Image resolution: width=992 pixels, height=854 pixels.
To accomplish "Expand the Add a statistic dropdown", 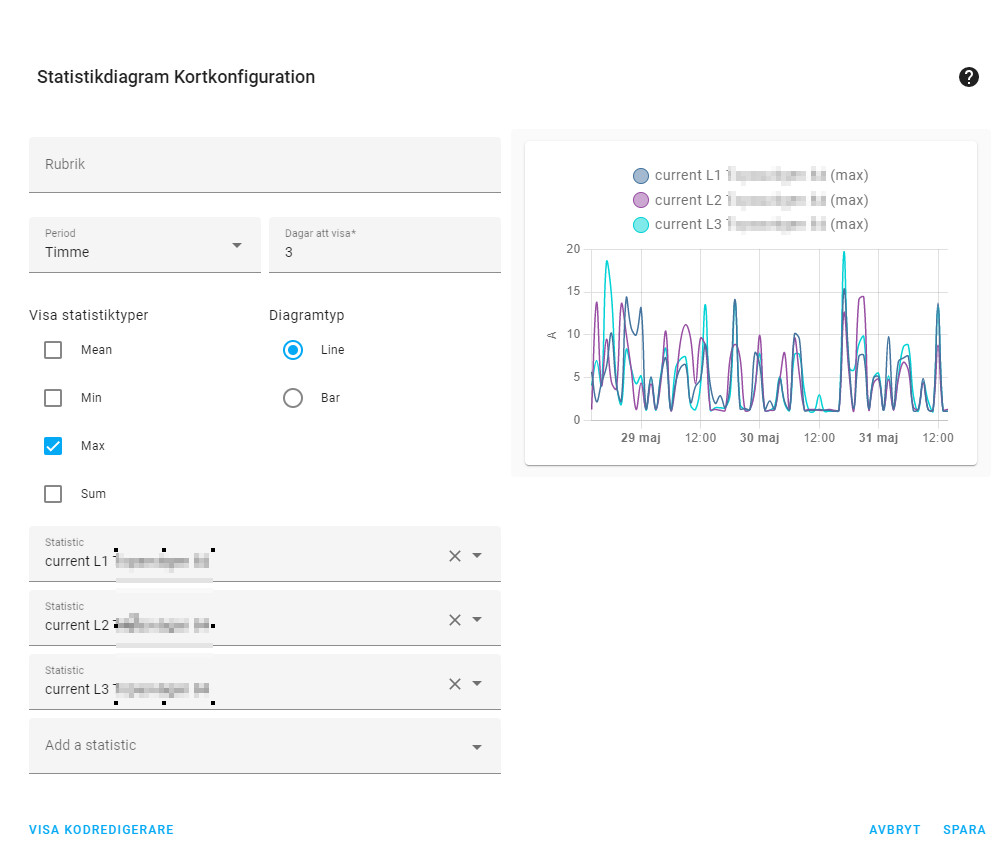I will pos(477,747).
